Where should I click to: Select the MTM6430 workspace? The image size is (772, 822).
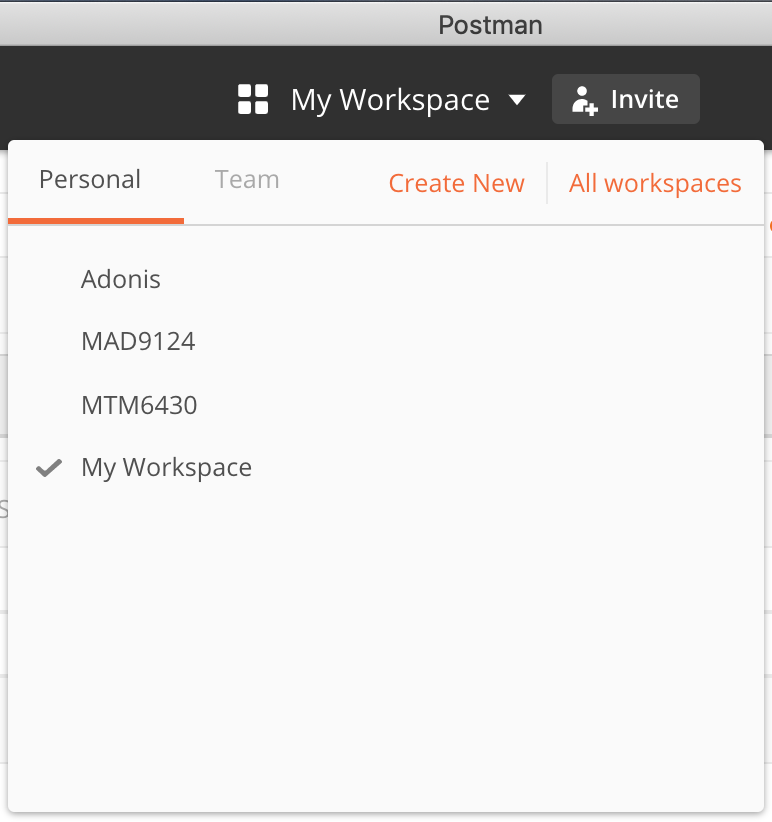pyautogui.click(x=139, y=405)
